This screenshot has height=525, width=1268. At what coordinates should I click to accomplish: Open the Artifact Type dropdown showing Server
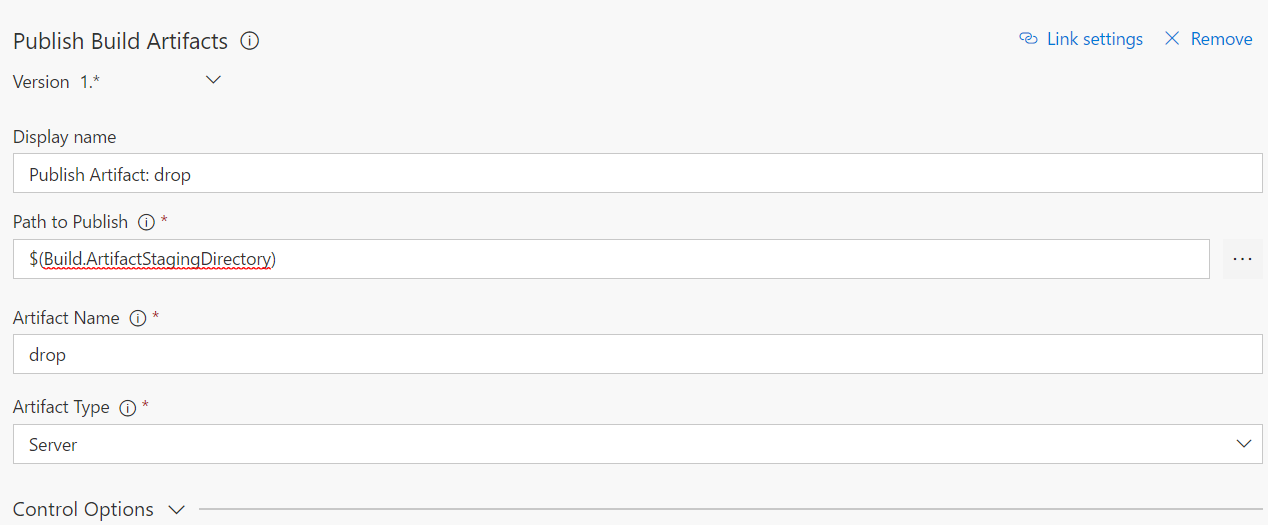(637, 444)
